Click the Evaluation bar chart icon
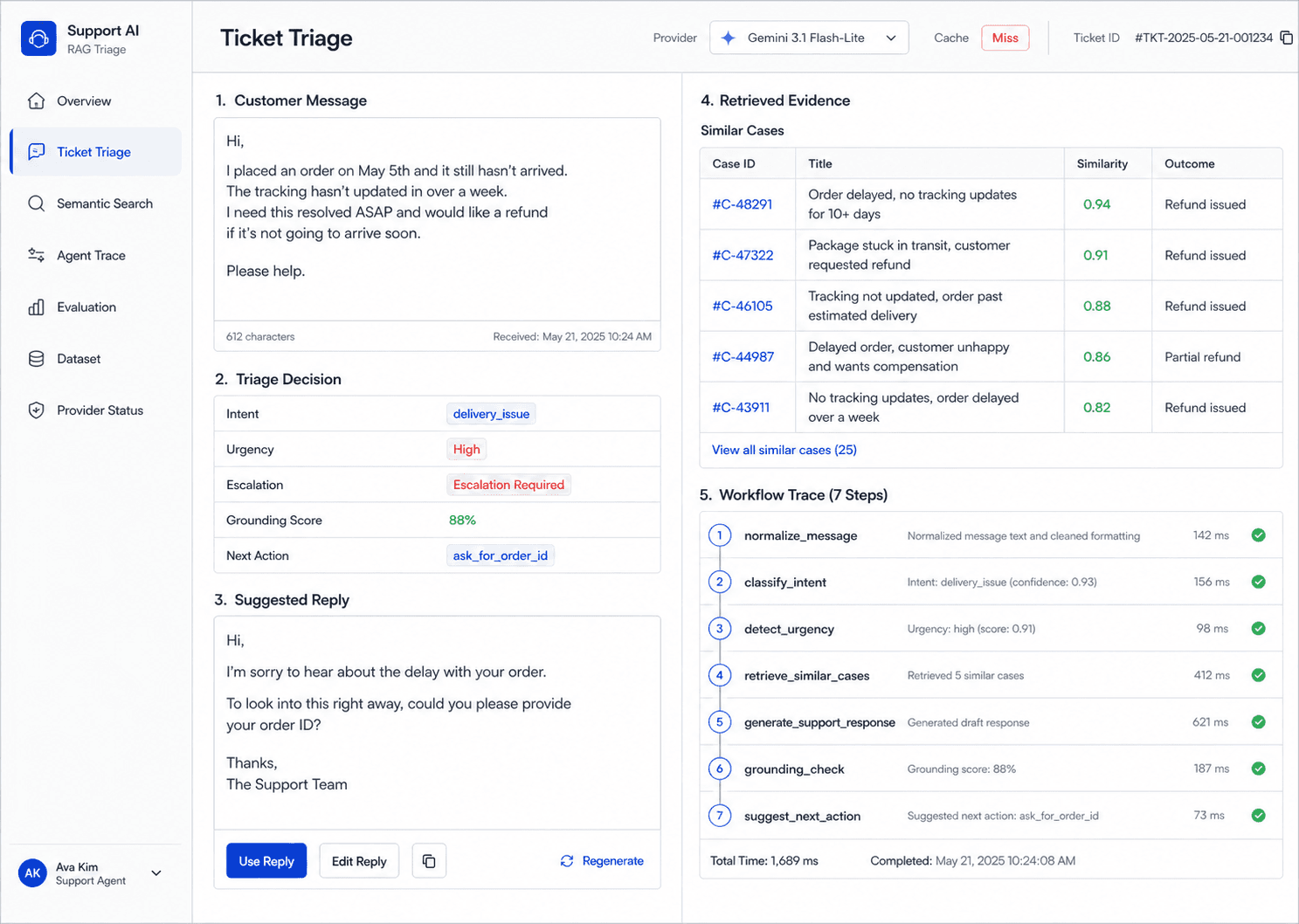Viewport: 1299px width, 924px height. (x=36, y=307)
